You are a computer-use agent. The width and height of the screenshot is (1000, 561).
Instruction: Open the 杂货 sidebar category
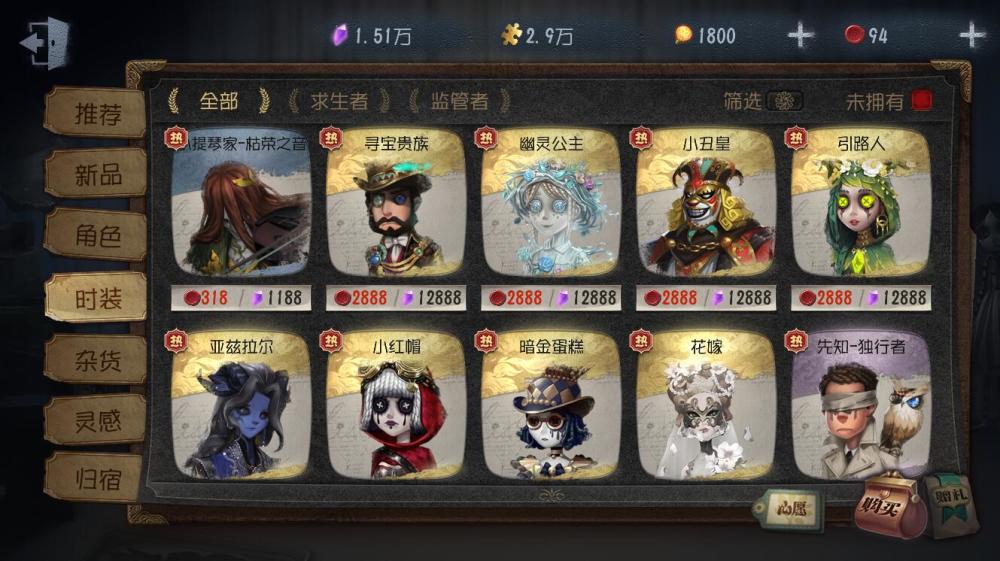97,361
